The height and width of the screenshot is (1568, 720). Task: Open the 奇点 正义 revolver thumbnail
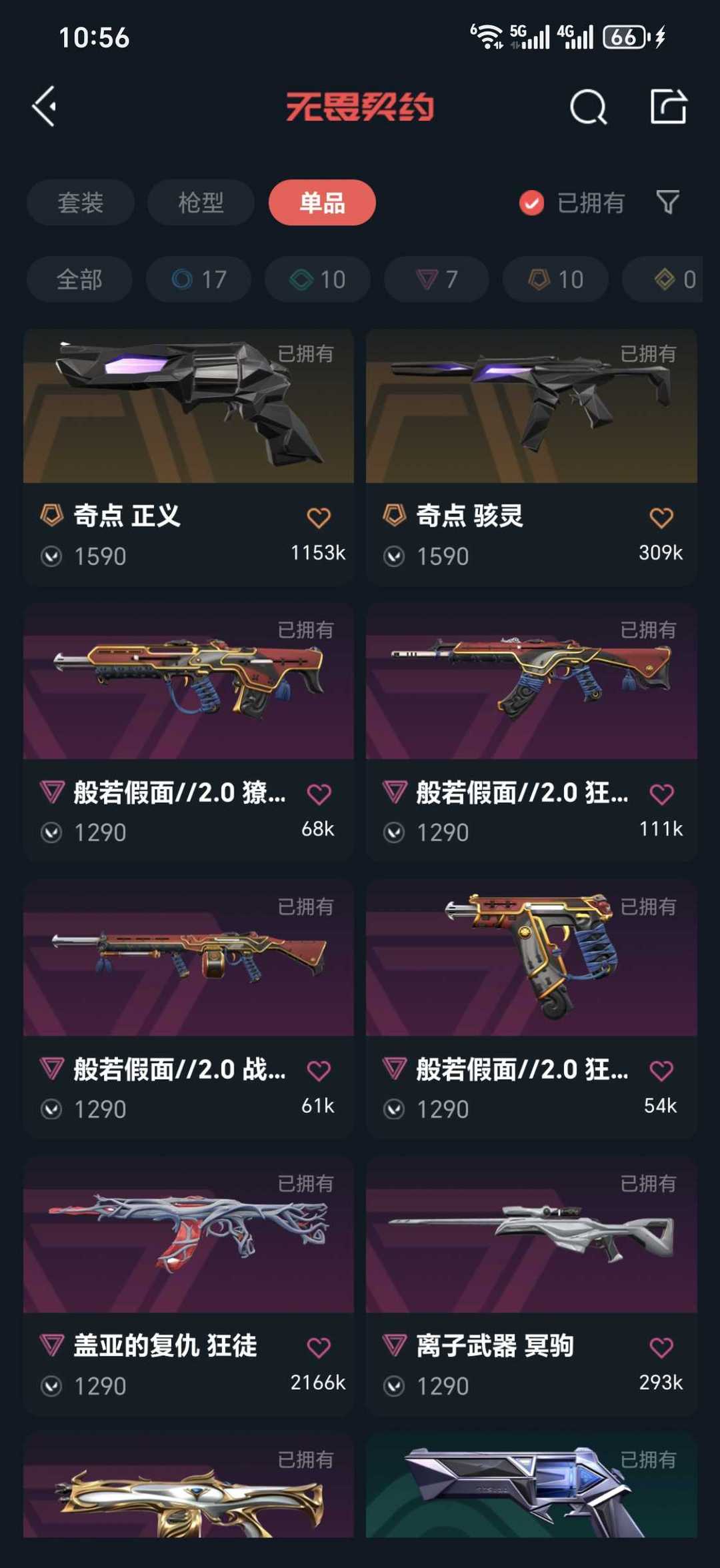coord(189,406)
